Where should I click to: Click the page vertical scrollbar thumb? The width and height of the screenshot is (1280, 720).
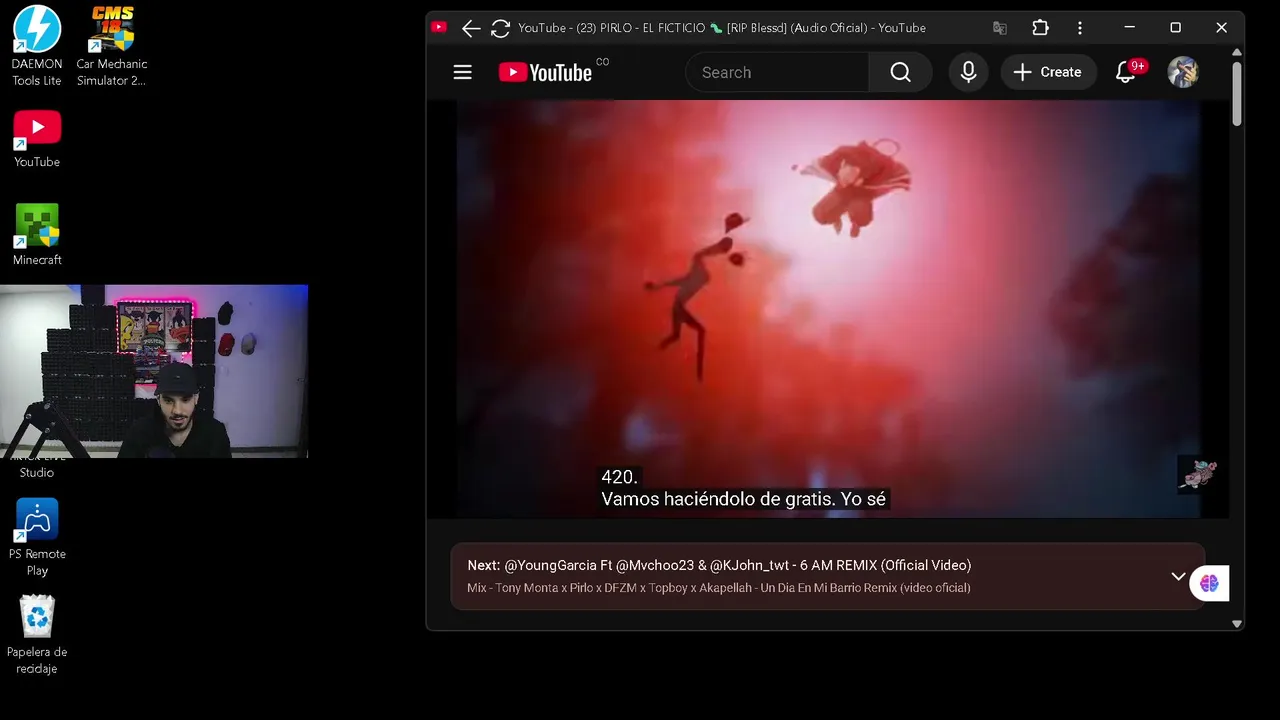1237,93
